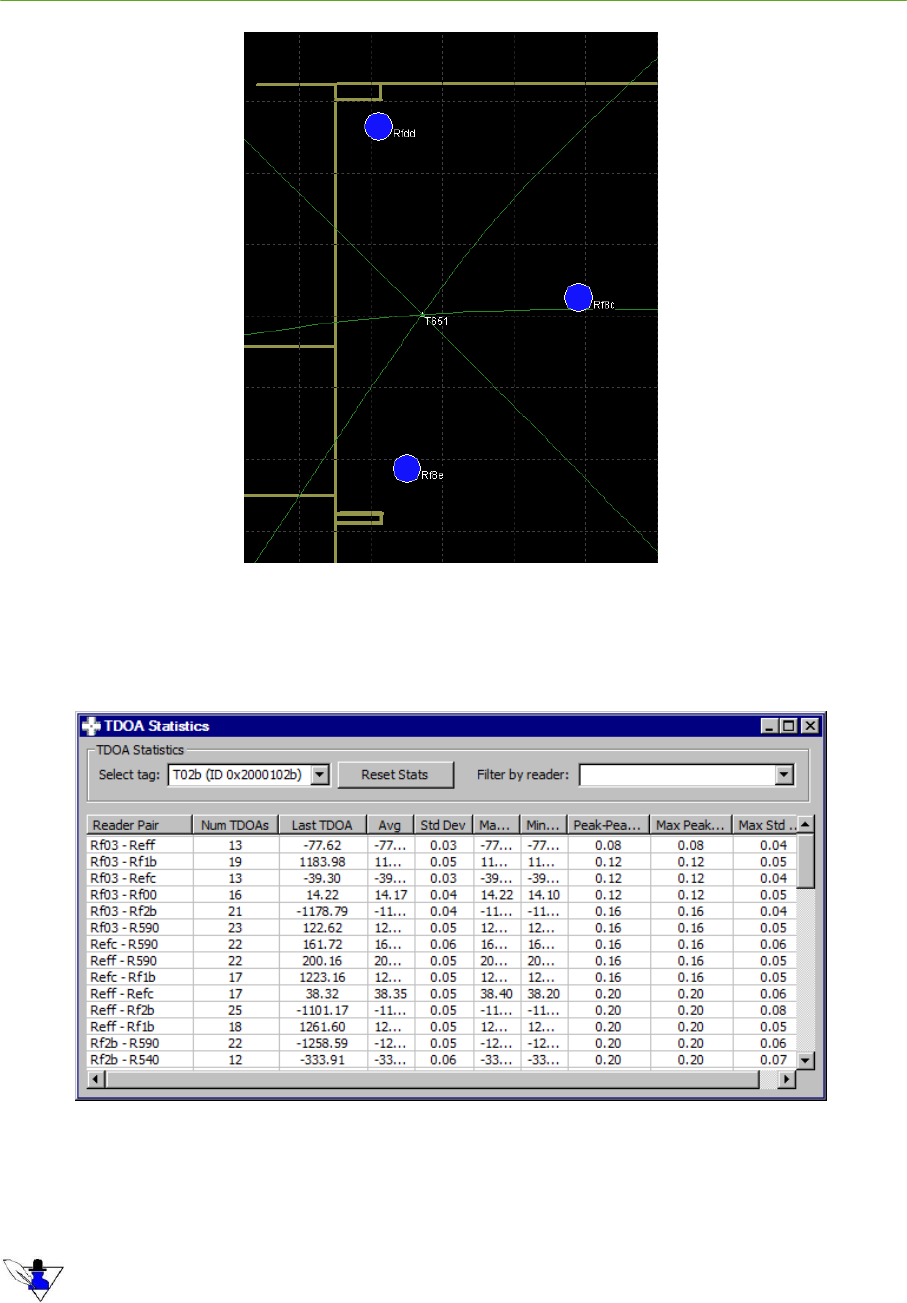Select the Rf2b - R540 row
The width and height of the screenshot is (907, 1303).
tap(139, 1061)
